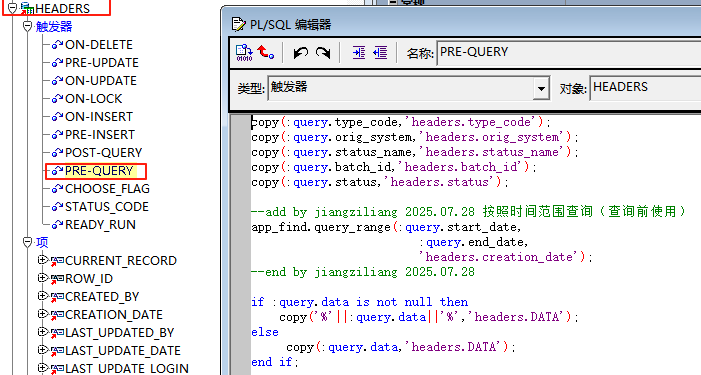The height and width of the screenshot is (375, 701).
Task: Click the ON-DELETE trigger icon
Action: click(57, 45)
